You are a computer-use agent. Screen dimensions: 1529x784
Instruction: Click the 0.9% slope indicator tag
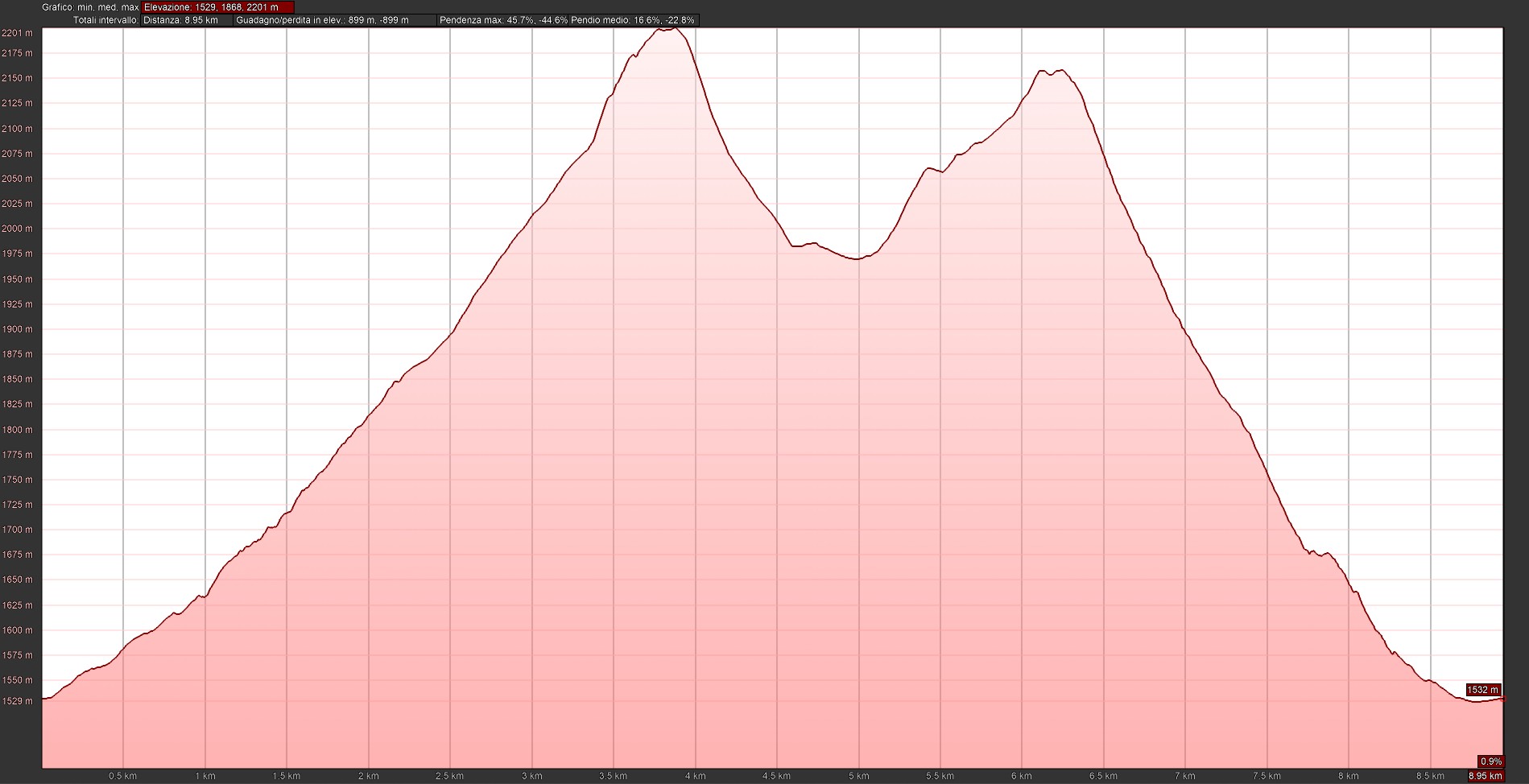[x=1490, y=761]
